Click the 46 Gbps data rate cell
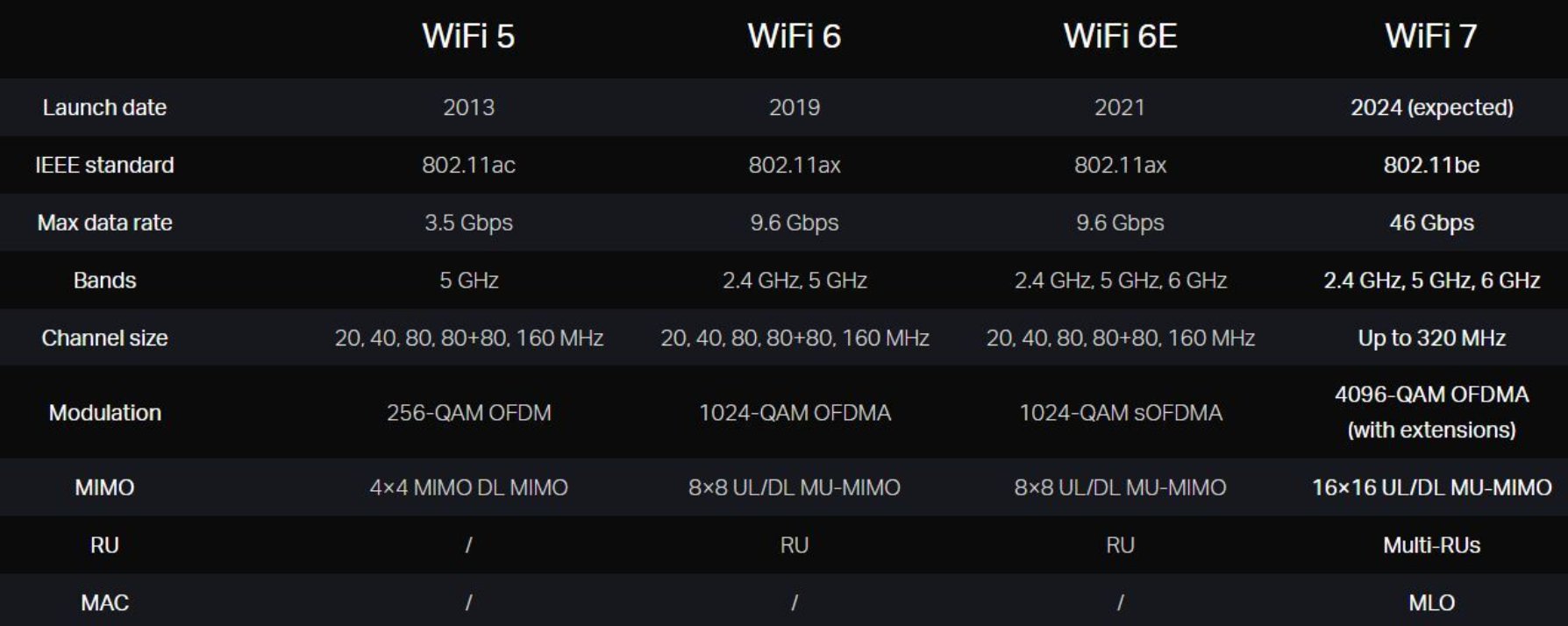Image resolution: width=1568 pixels, height=626 pixels. point(1431,223)
